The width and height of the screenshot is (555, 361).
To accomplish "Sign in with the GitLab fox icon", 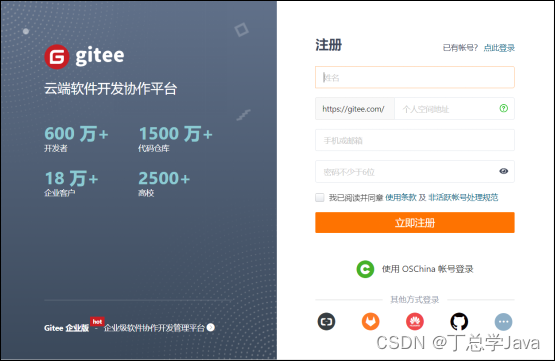I will tap(370, 322).
